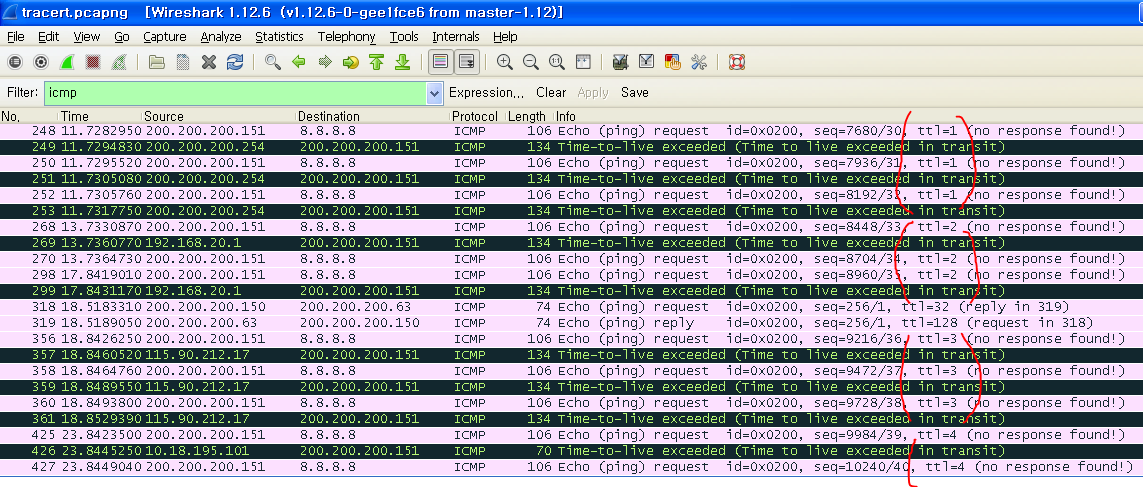Image resolution: width=1143 pixels, height=487 pixels.
Task: Sort by the Protocol column header
Action: (475, 116)
